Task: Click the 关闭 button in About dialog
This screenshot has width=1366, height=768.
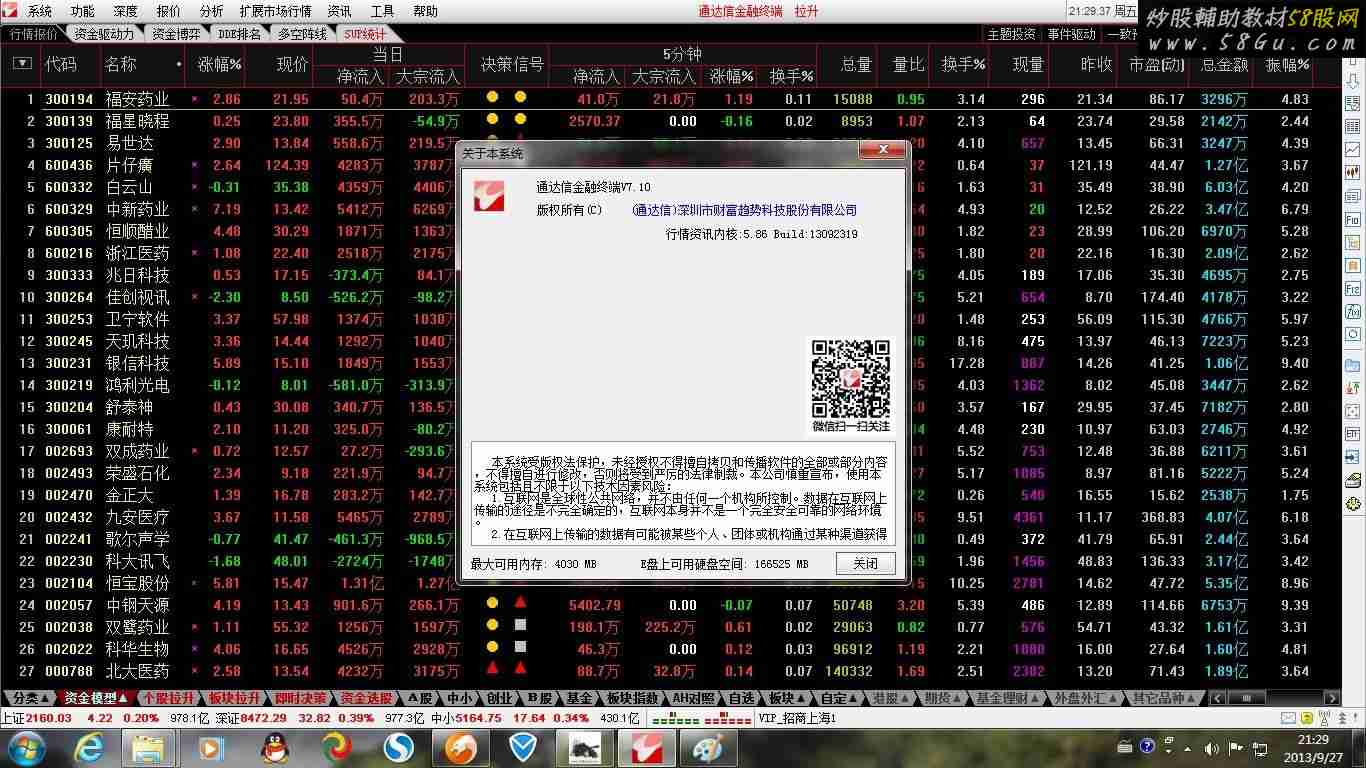Action: pyautogui.click(x=865, y=563)
